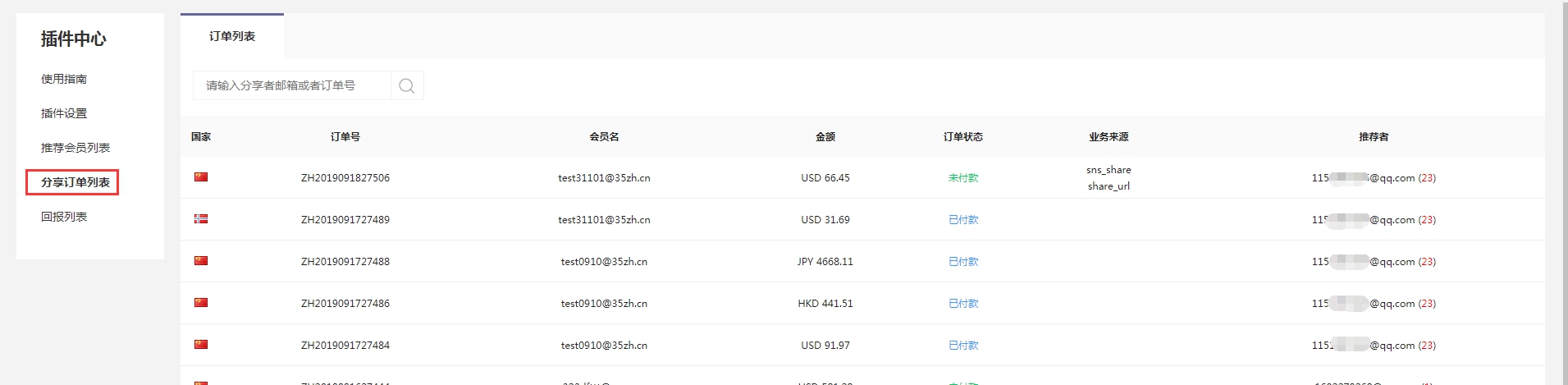Image resolution: width=1568 pixels, height=385 pixels.
Task: Click order number ZH2019091827506
Action: coord(345,178)
